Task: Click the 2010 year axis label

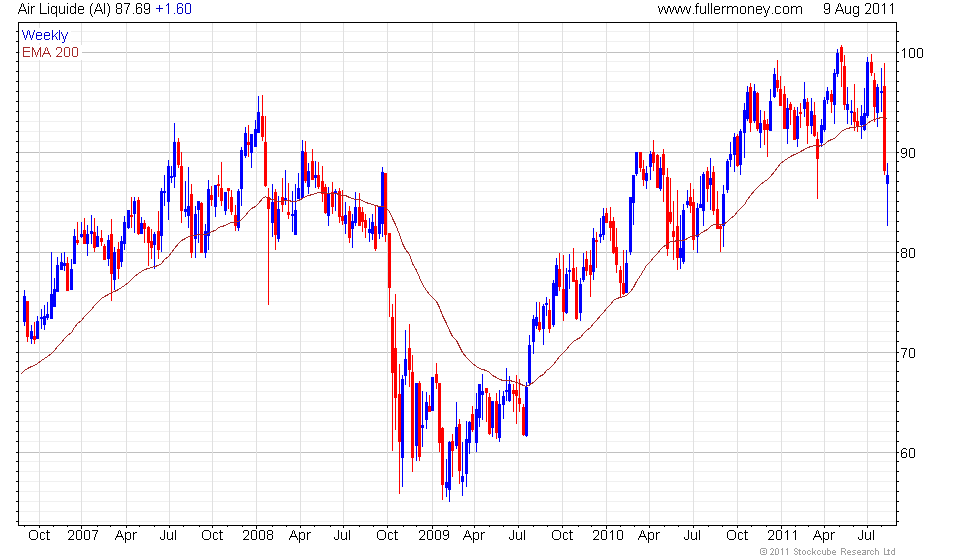Action: pos(608,535)
